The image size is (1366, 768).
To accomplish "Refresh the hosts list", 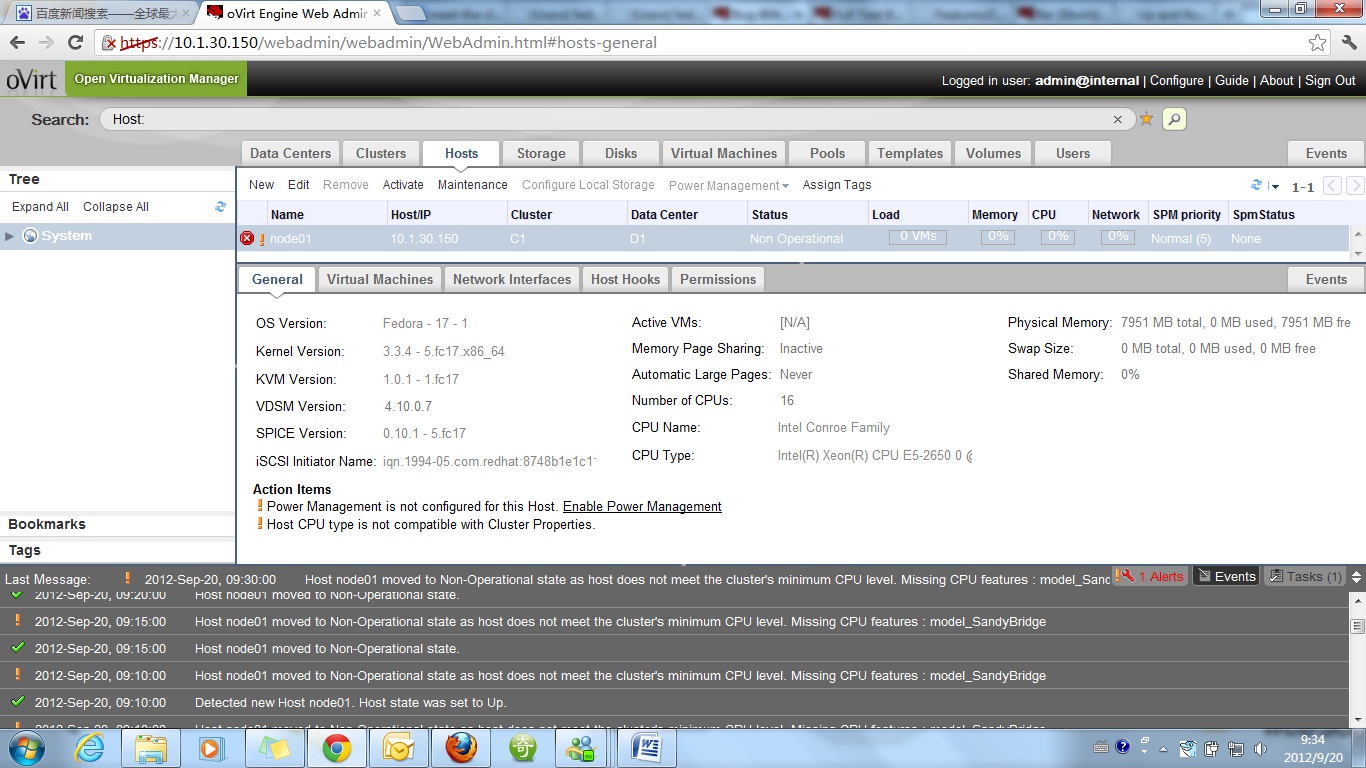I will (1256, 185).
